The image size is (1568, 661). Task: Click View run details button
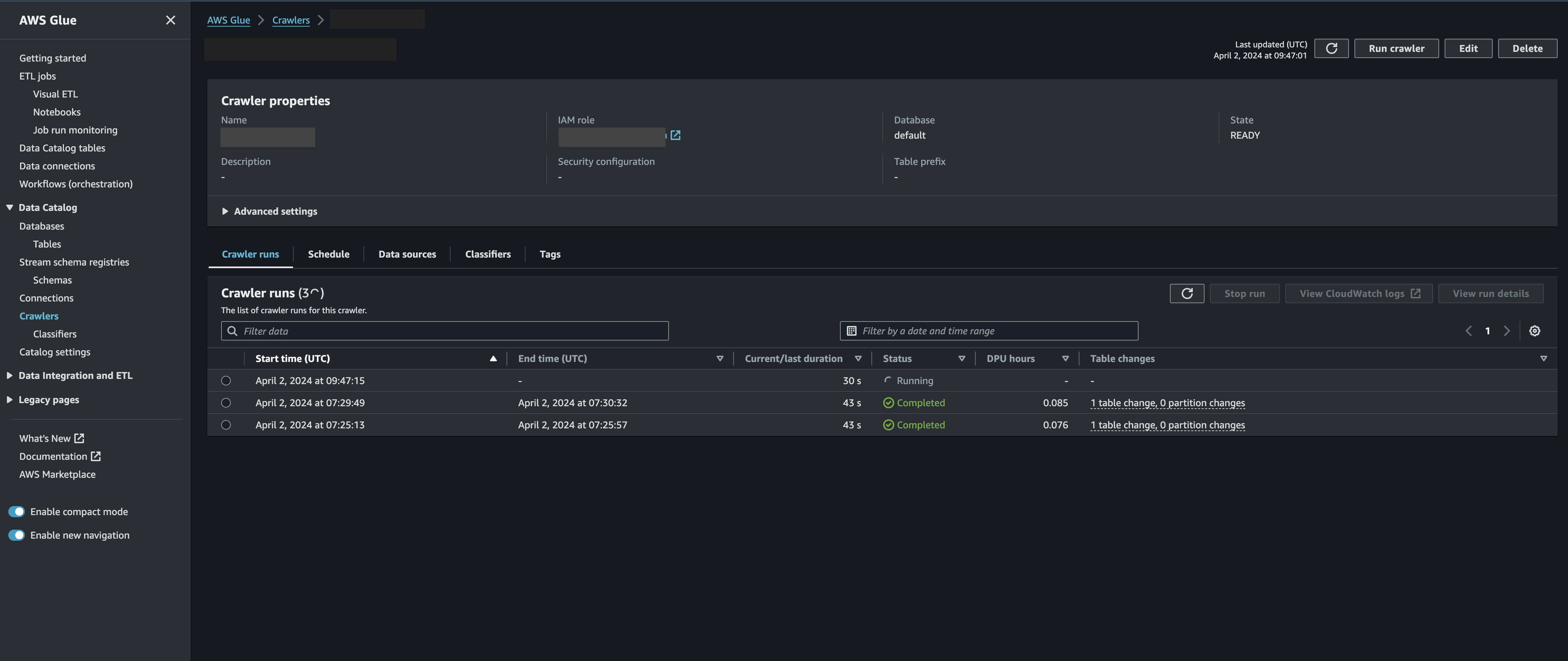pos(1491,294)
